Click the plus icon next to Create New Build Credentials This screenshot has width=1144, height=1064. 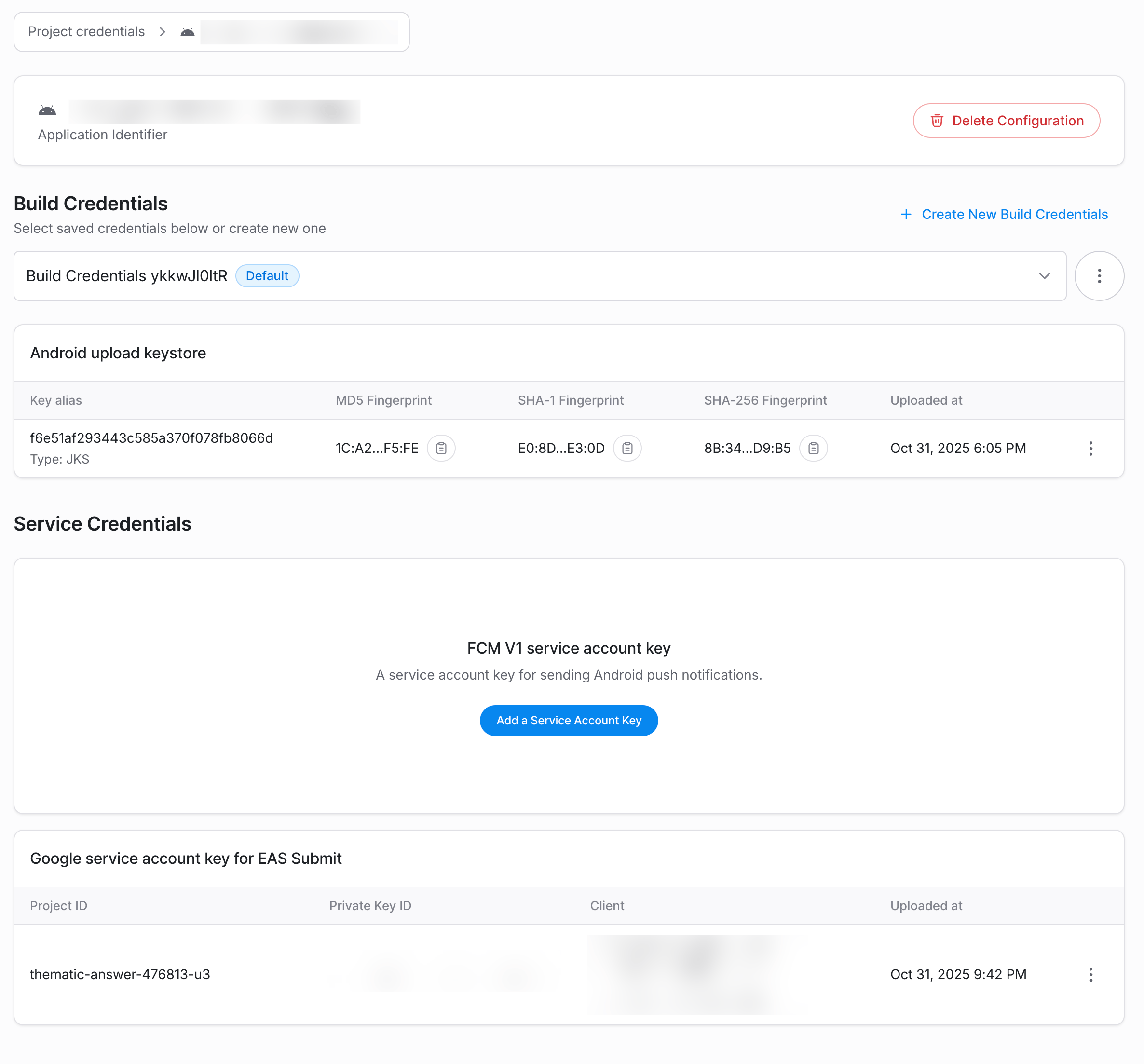pos(906,214)
